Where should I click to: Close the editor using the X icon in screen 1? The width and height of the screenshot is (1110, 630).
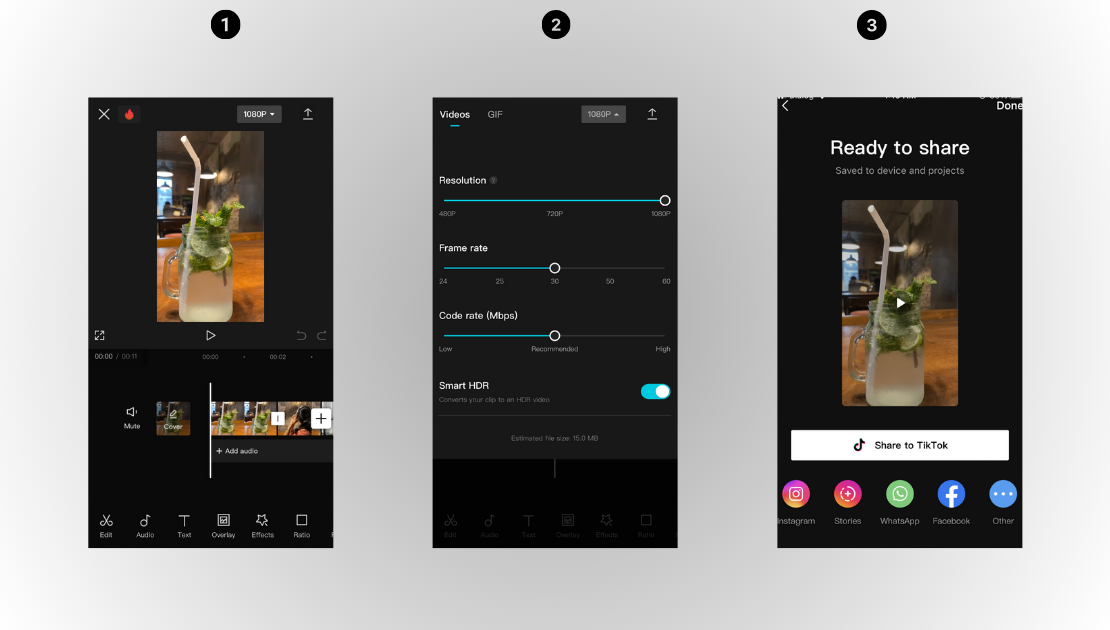coord(104,114)
